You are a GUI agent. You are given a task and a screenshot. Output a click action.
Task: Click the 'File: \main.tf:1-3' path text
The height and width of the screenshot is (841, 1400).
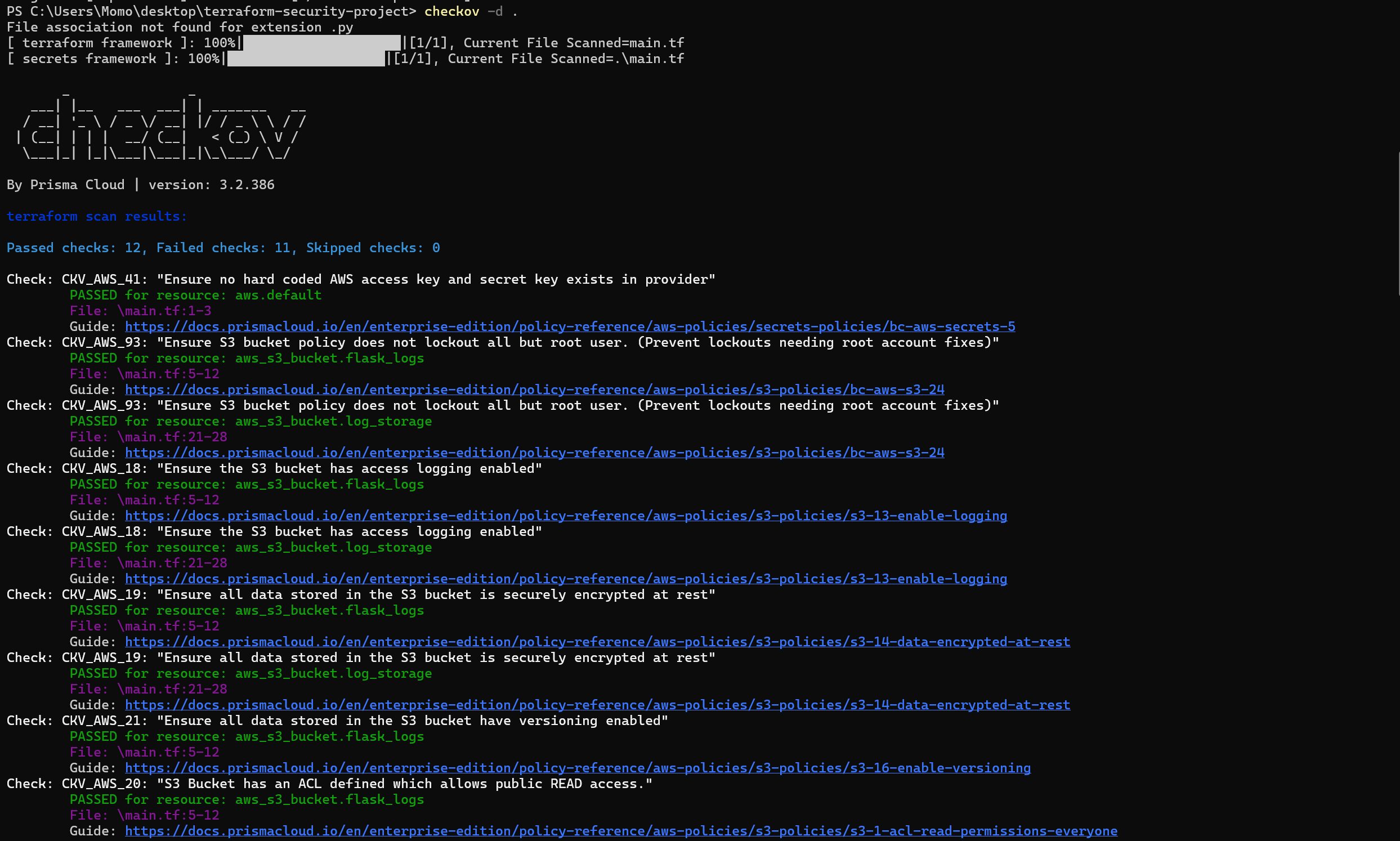click(x=140, y=311)
